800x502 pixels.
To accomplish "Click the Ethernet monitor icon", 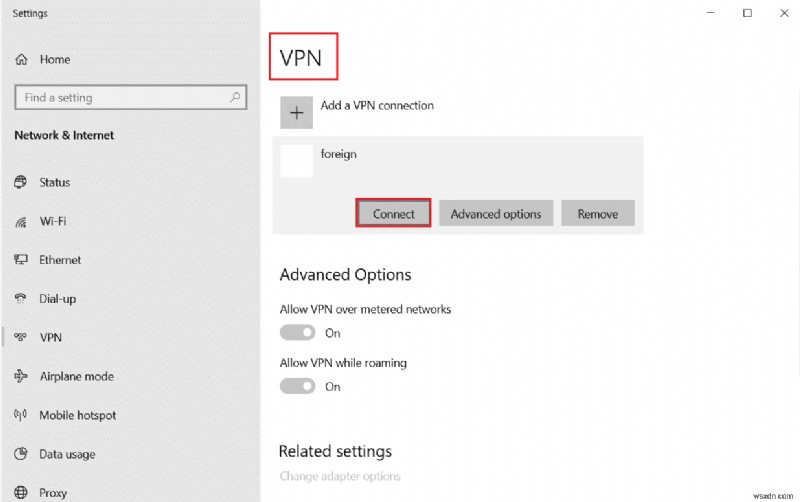I will (21, 260).
